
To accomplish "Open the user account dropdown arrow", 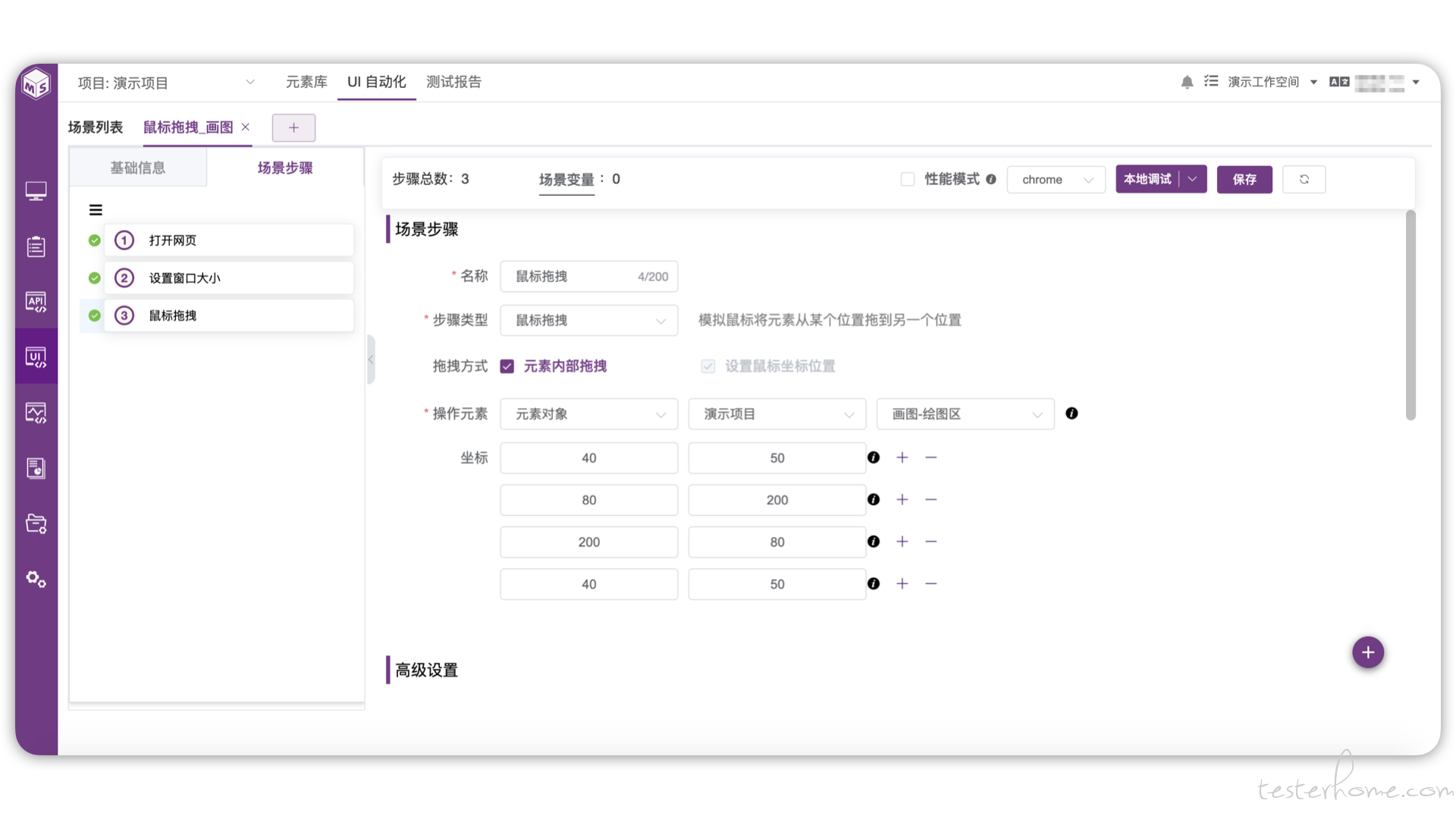I will pyautogui.click(x=1416, y=82).
